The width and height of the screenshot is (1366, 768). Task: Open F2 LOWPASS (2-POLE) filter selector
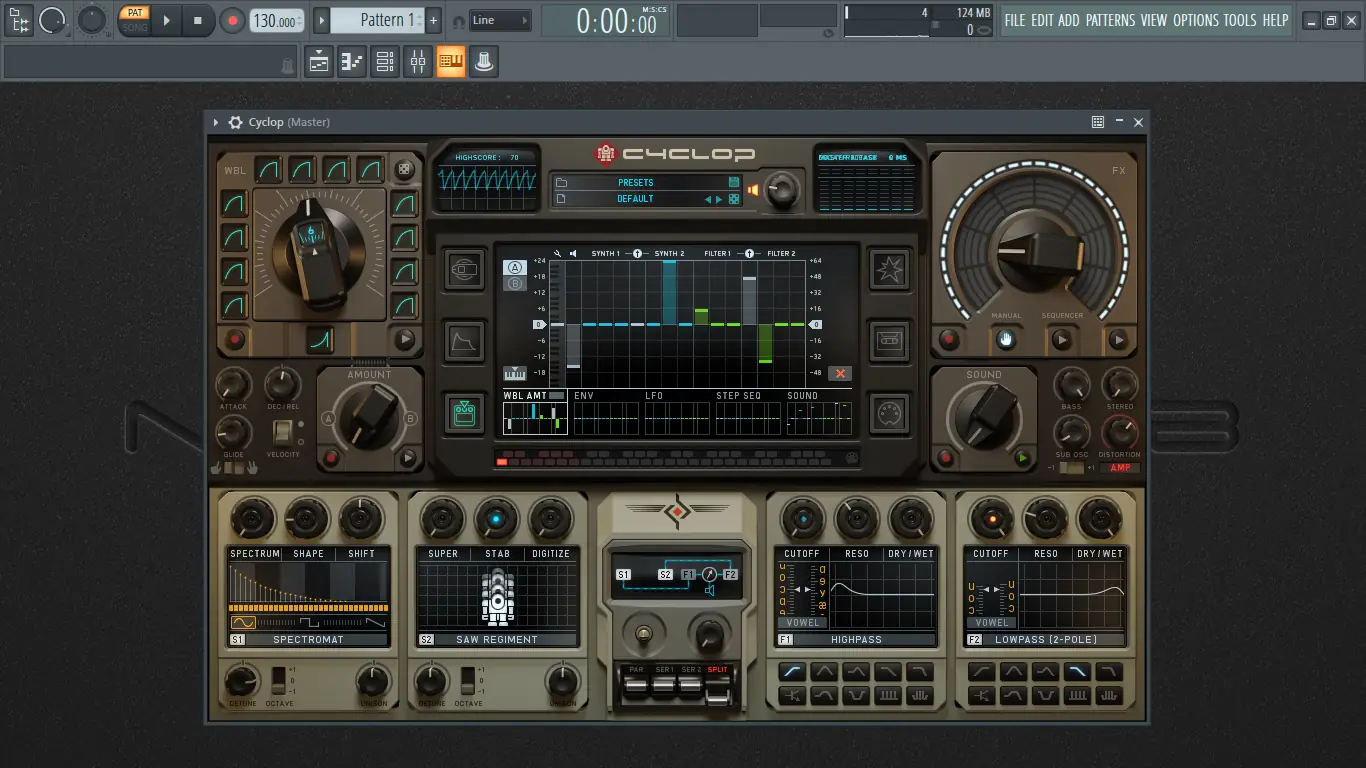(x=1046, y=639)
